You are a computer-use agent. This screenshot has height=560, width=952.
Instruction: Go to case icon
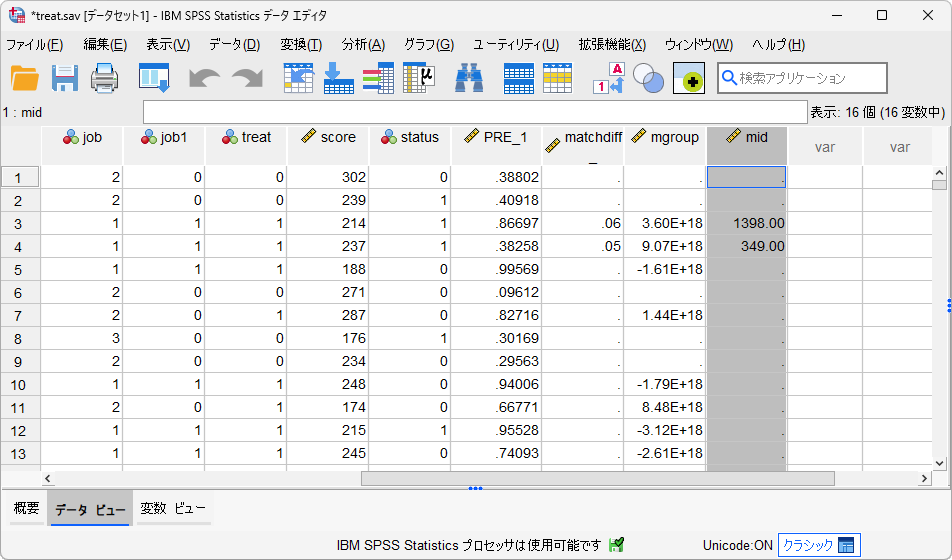(299, 78)
